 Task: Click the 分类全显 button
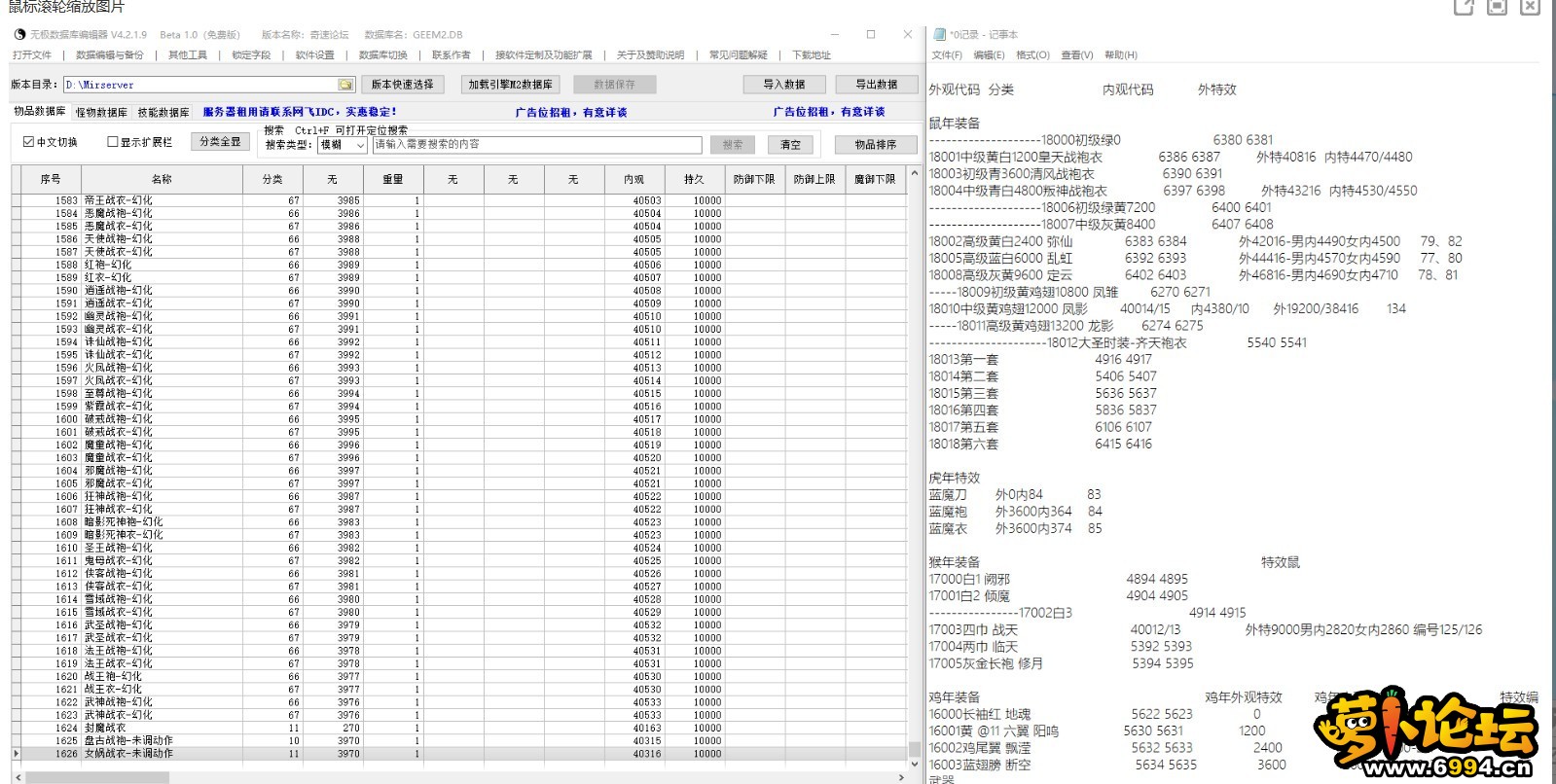point(220,142)
